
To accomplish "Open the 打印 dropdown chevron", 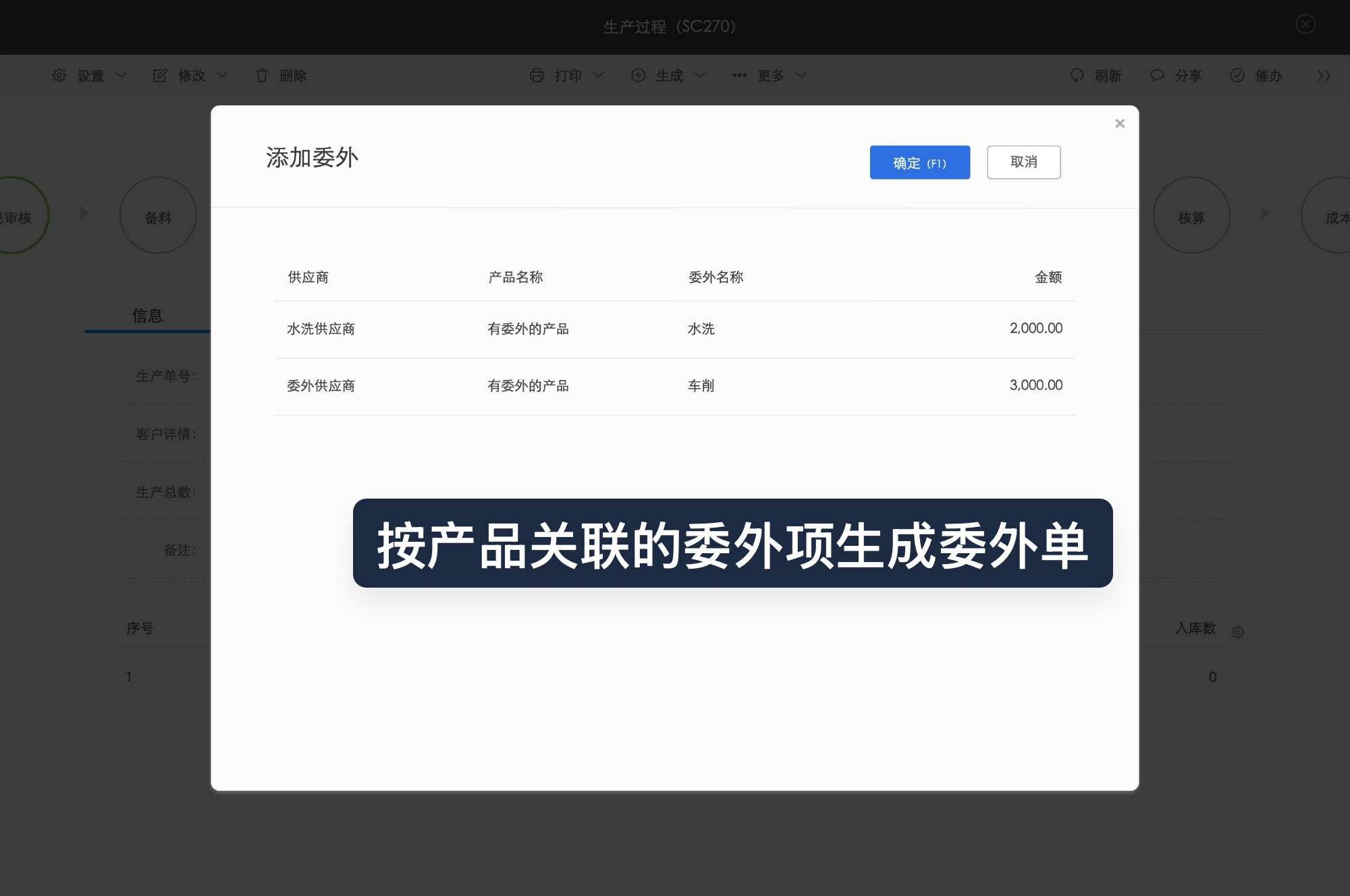I will (x=599, y=76).
